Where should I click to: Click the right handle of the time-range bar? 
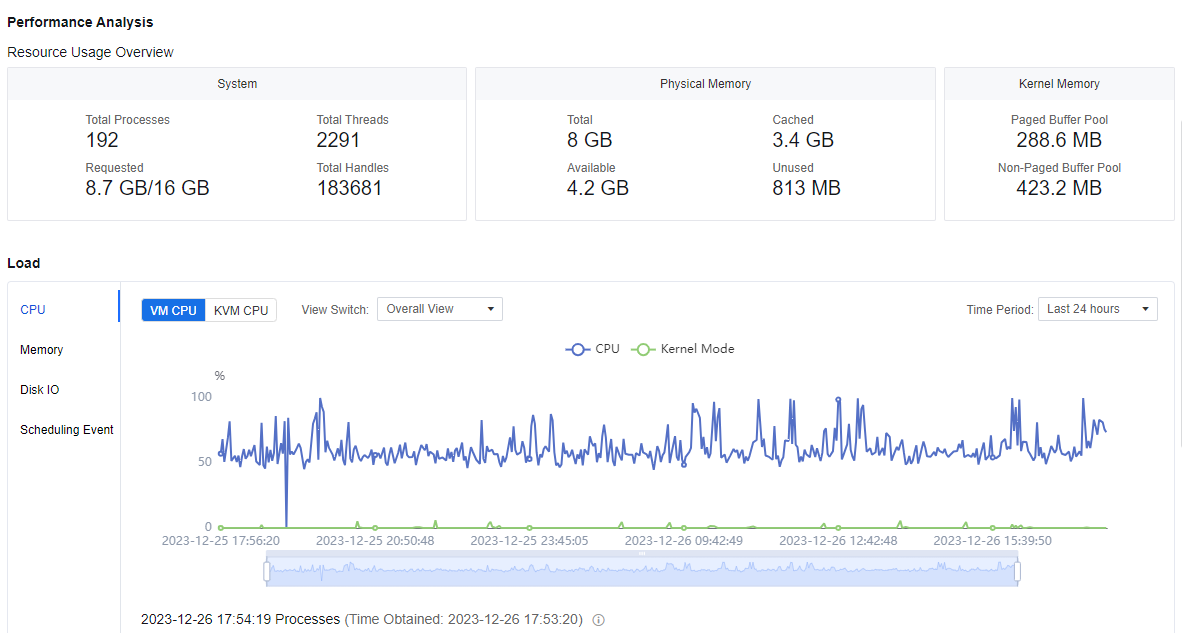click(1017, 571)
